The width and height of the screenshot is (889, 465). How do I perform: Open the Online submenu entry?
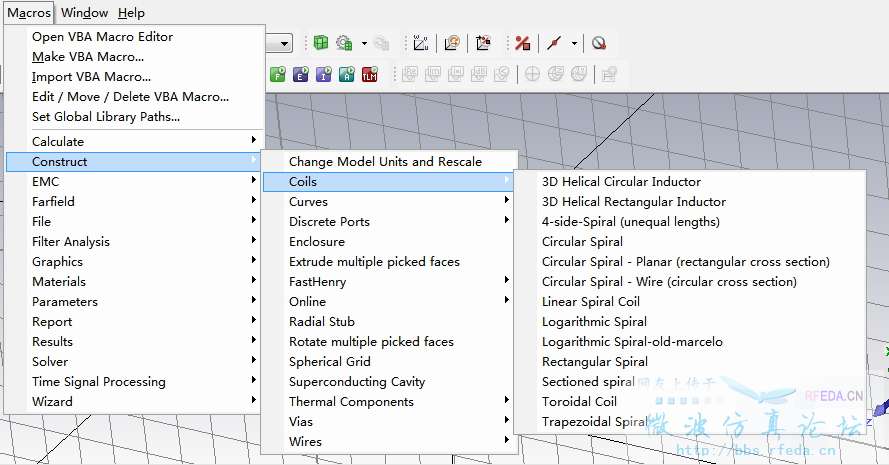point(390,302)
